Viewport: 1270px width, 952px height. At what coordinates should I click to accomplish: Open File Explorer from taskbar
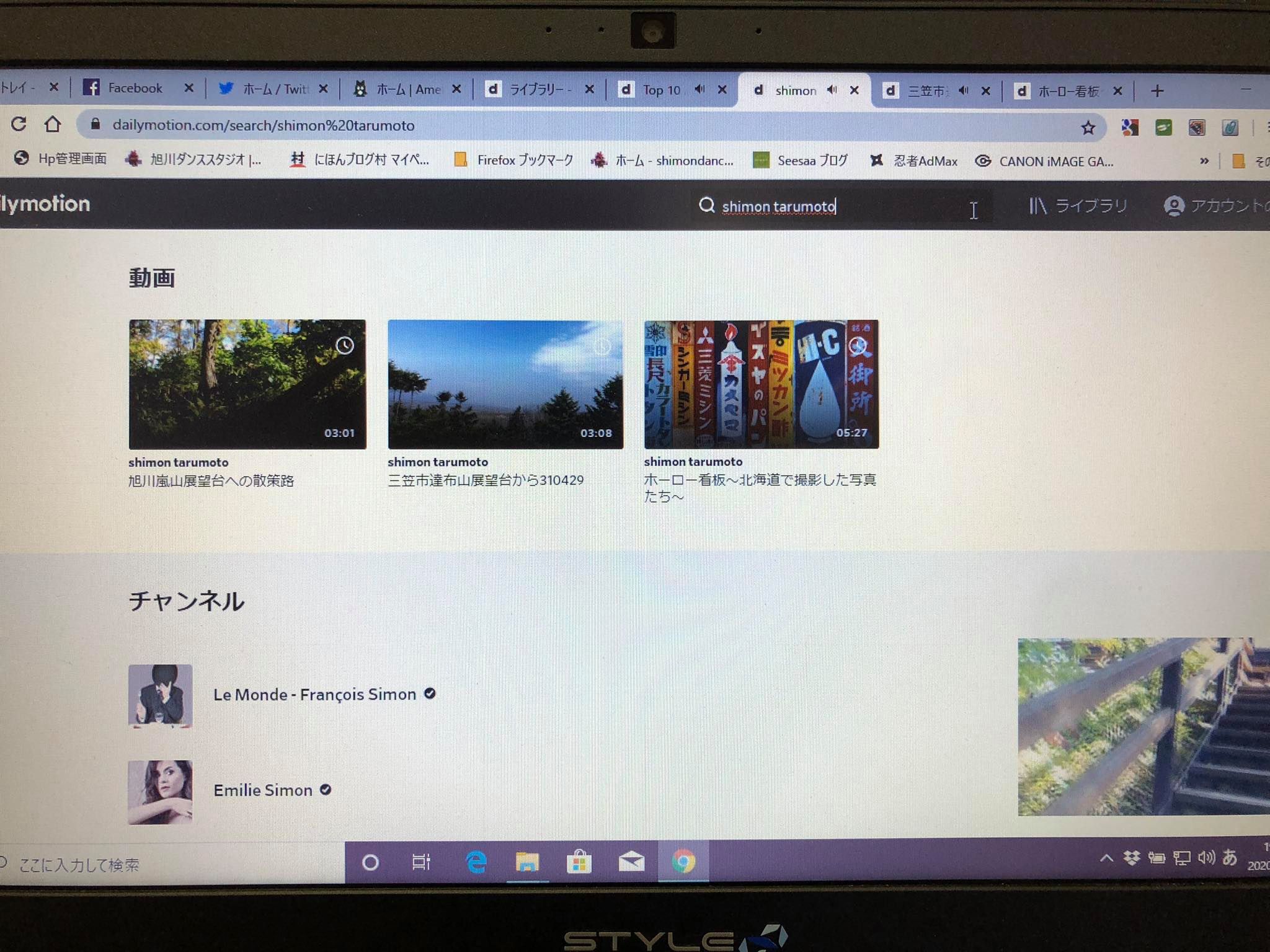(527, 862)
